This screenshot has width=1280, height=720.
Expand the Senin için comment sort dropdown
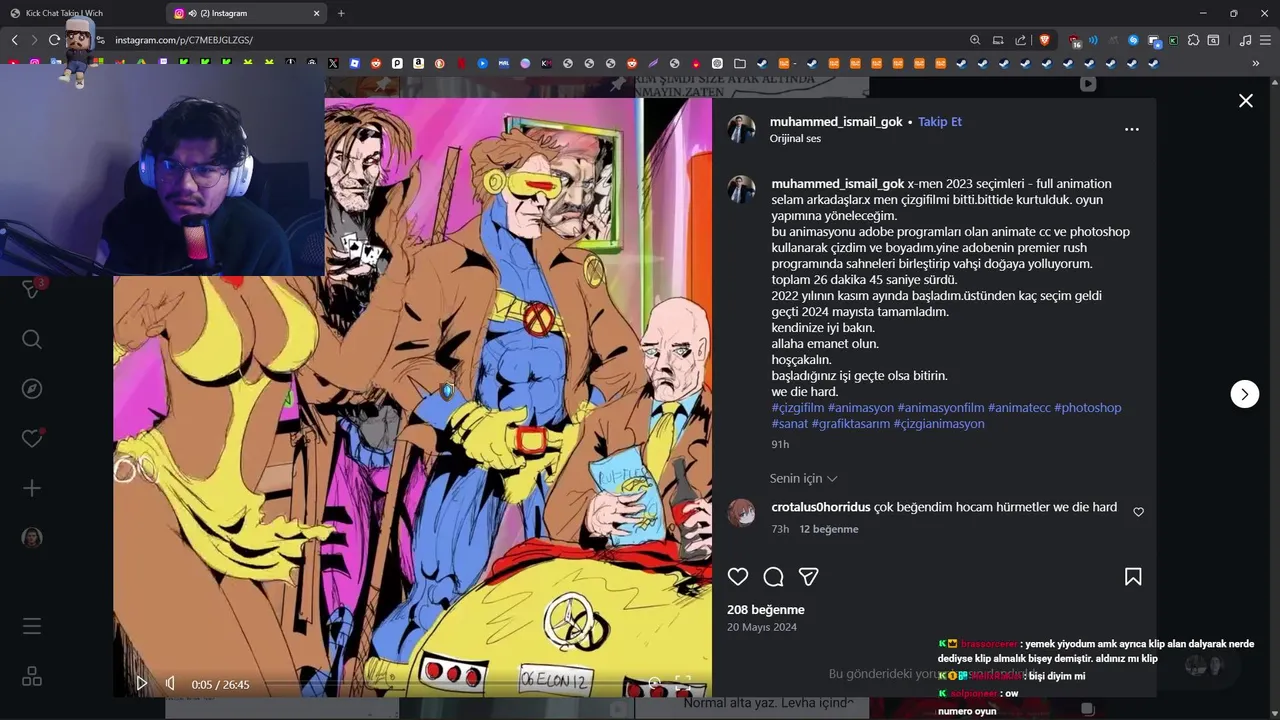point(804,479)
